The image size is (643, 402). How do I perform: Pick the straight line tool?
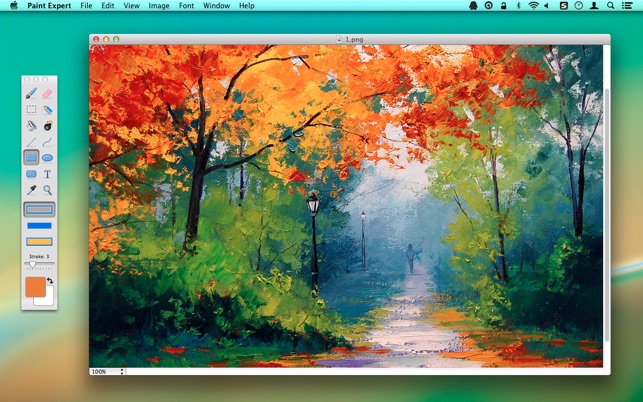point(31,142)
